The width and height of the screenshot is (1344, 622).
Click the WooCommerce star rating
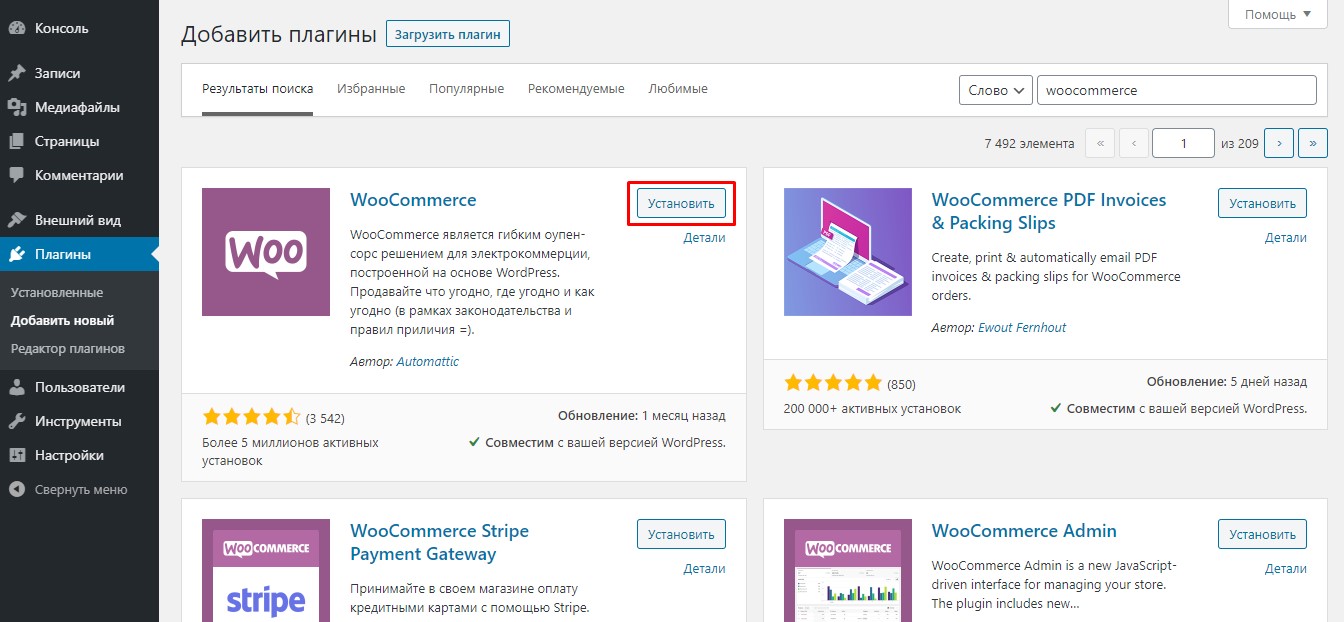tap(251, 417)
